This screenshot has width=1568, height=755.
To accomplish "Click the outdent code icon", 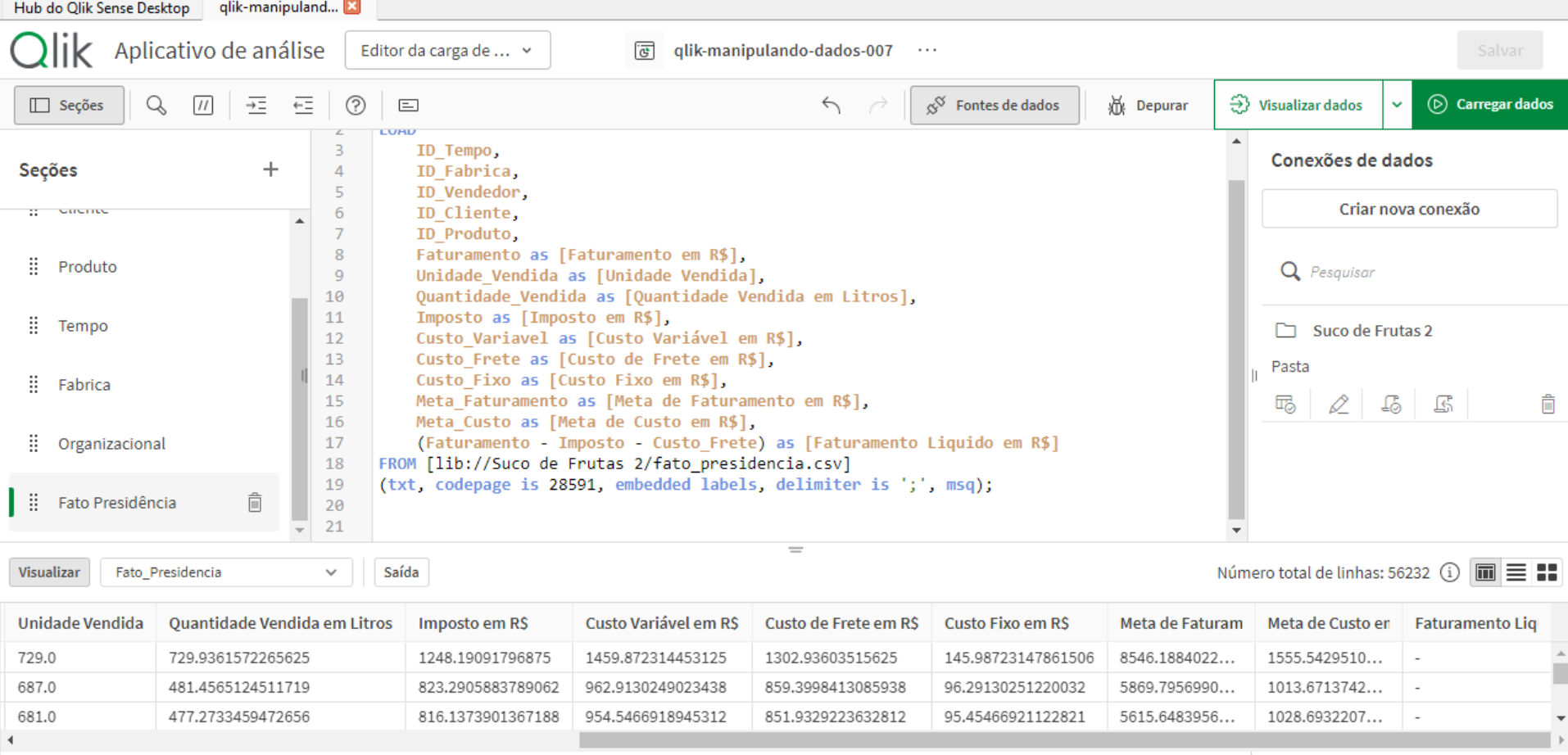I will (303, 105).
